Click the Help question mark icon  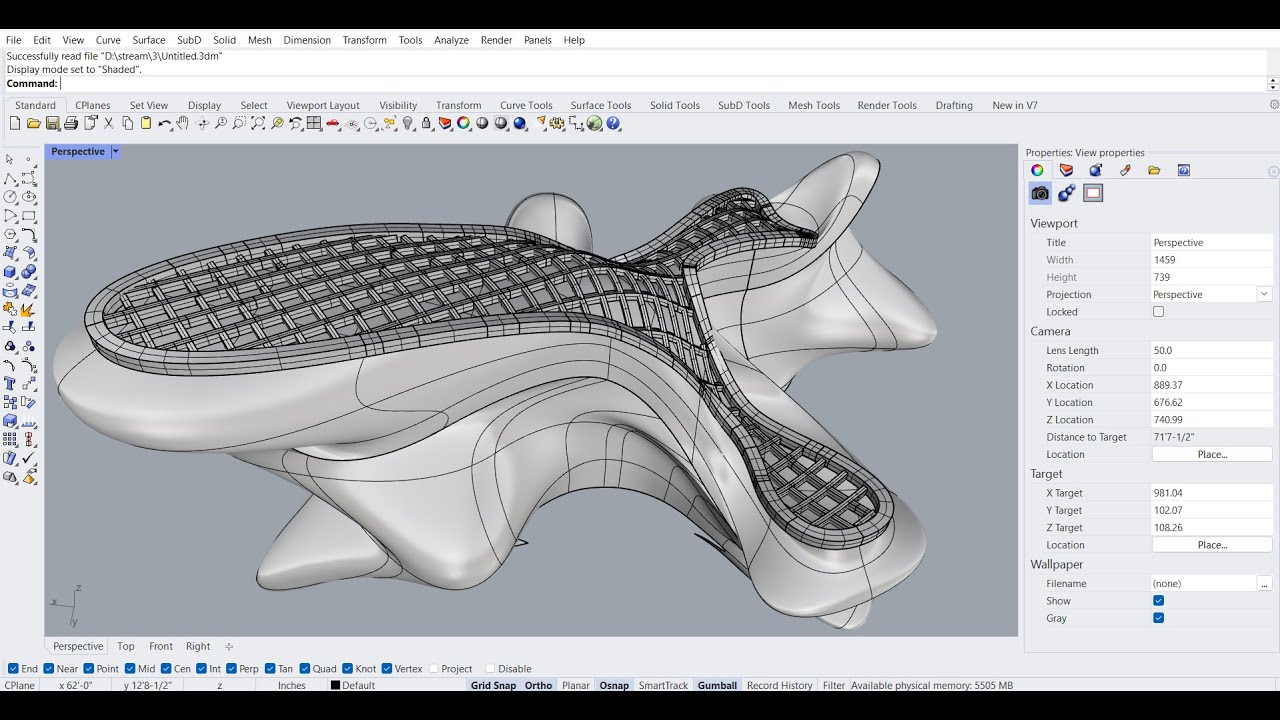point(613,123)
